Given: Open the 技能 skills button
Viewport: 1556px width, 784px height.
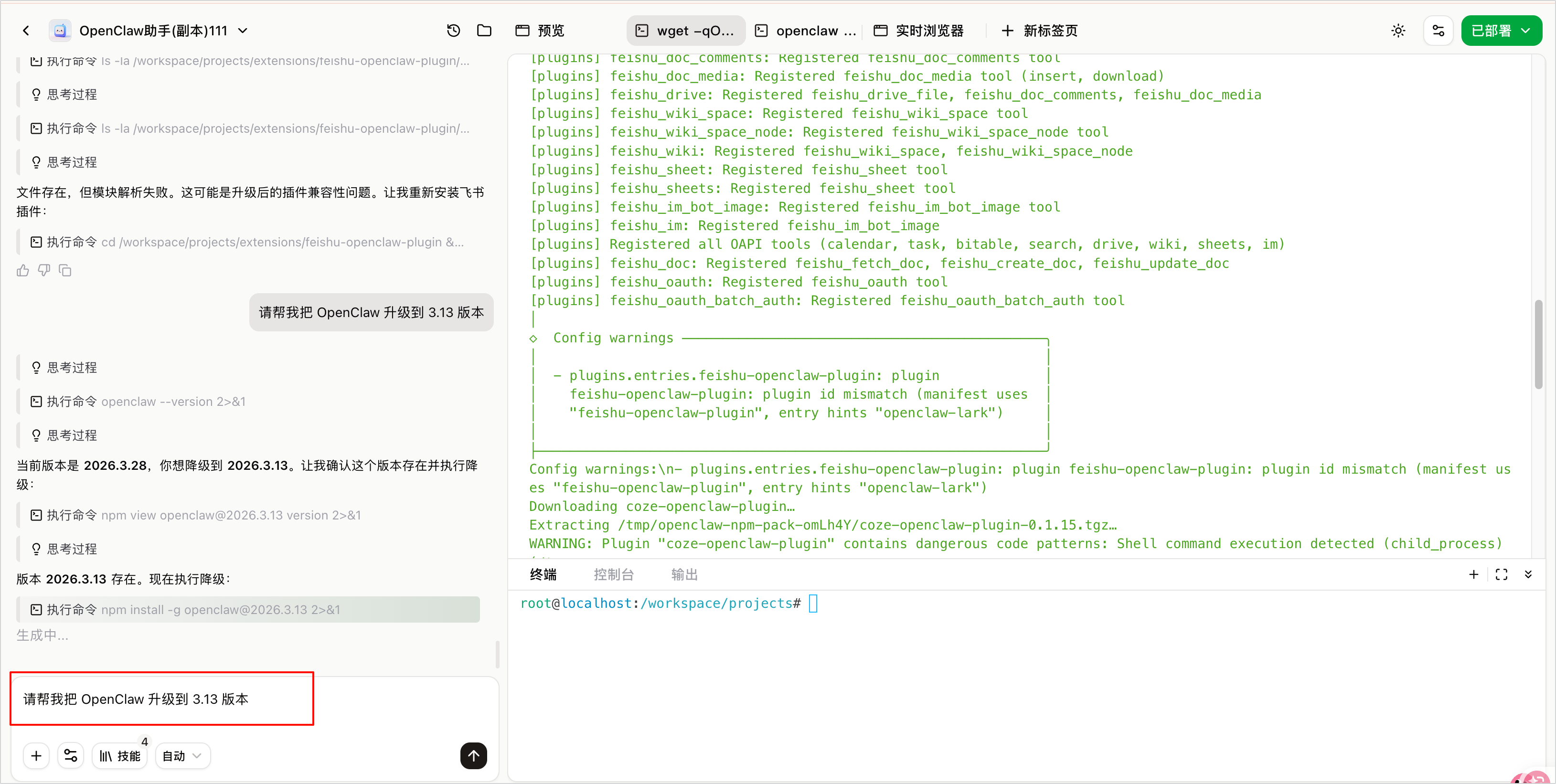Looking at the screenshot, I should [119, 756].
